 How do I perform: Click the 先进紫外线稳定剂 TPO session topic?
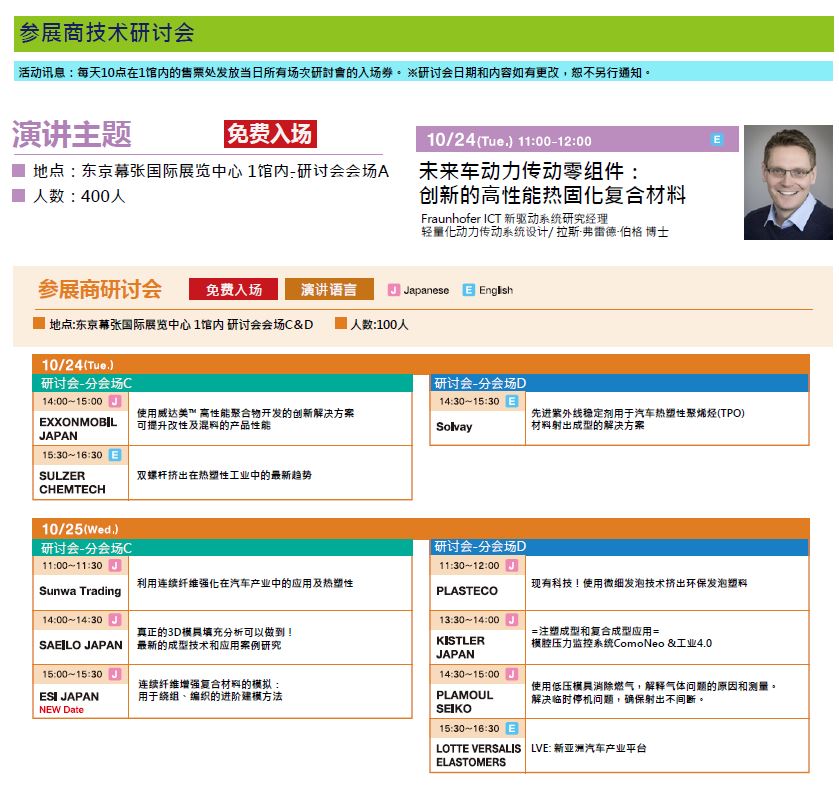pyautogui.click(x=638, y=419)
